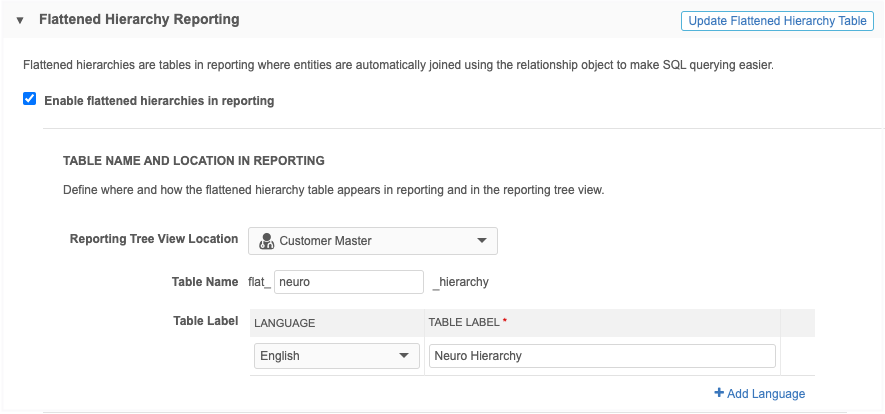Click the _hierarchy suffix text

461,282
